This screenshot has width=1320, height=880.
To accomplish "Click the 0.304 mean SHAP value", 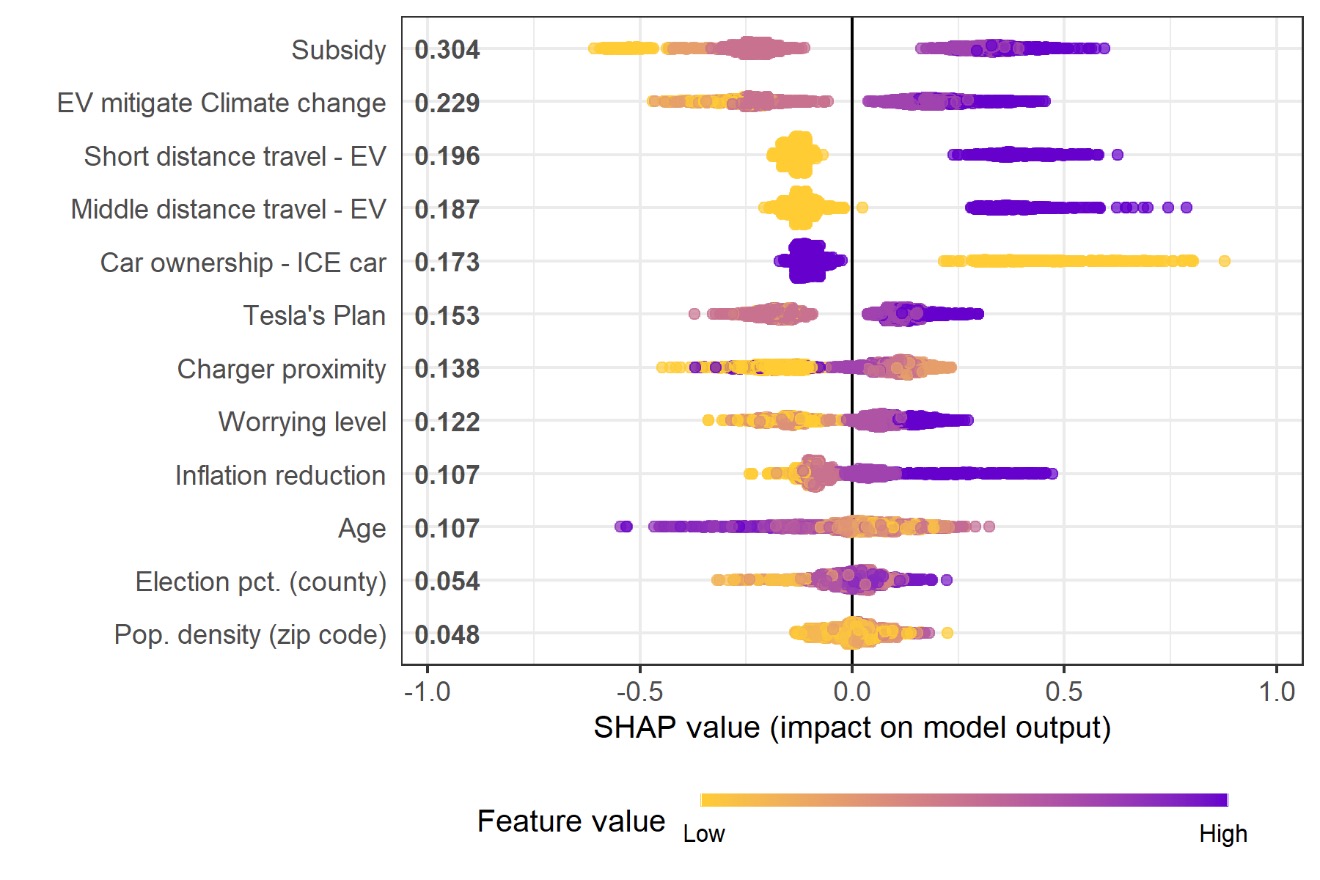I will click(447, 50).
